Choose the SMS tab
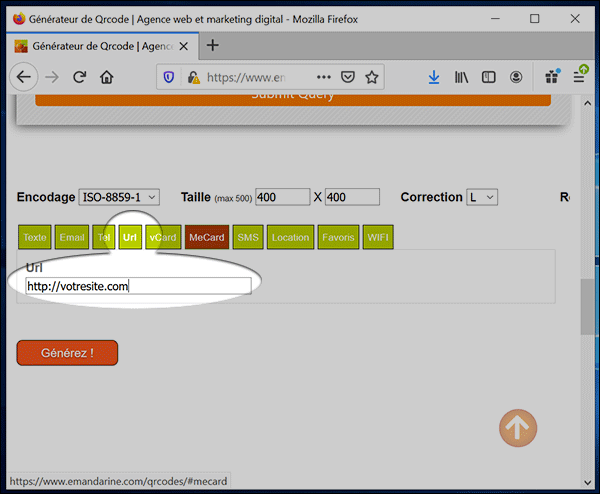The image size is (600, 494). [248, 237]
